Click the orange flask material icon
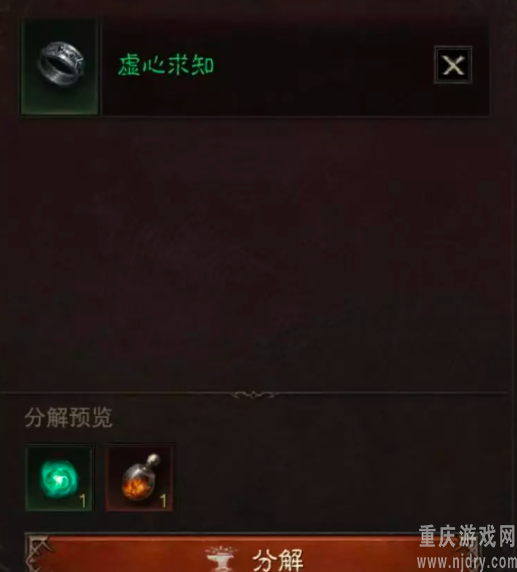This screenshot has width=517, height=572. (x=140, y=476)
